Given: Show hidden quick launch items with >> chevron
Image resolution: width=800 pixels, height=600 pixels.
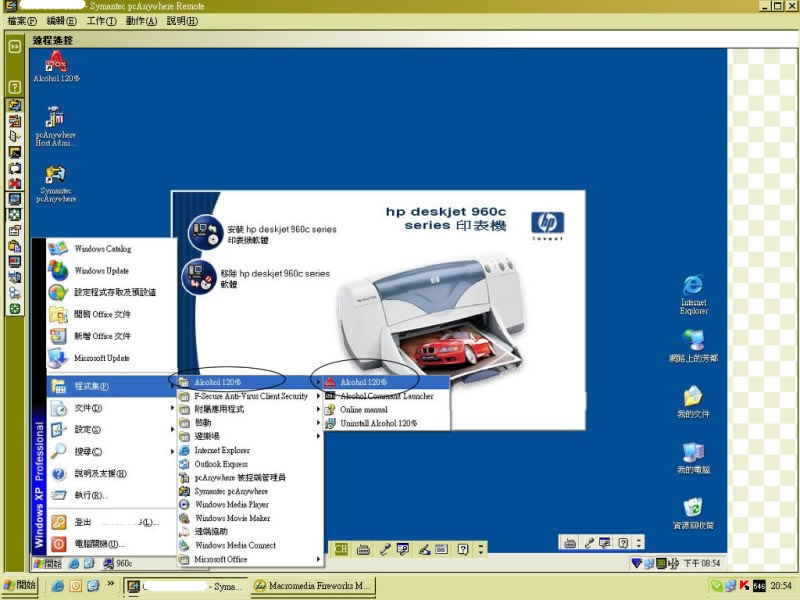Looking at the screenshot, I should pos(110,583).
